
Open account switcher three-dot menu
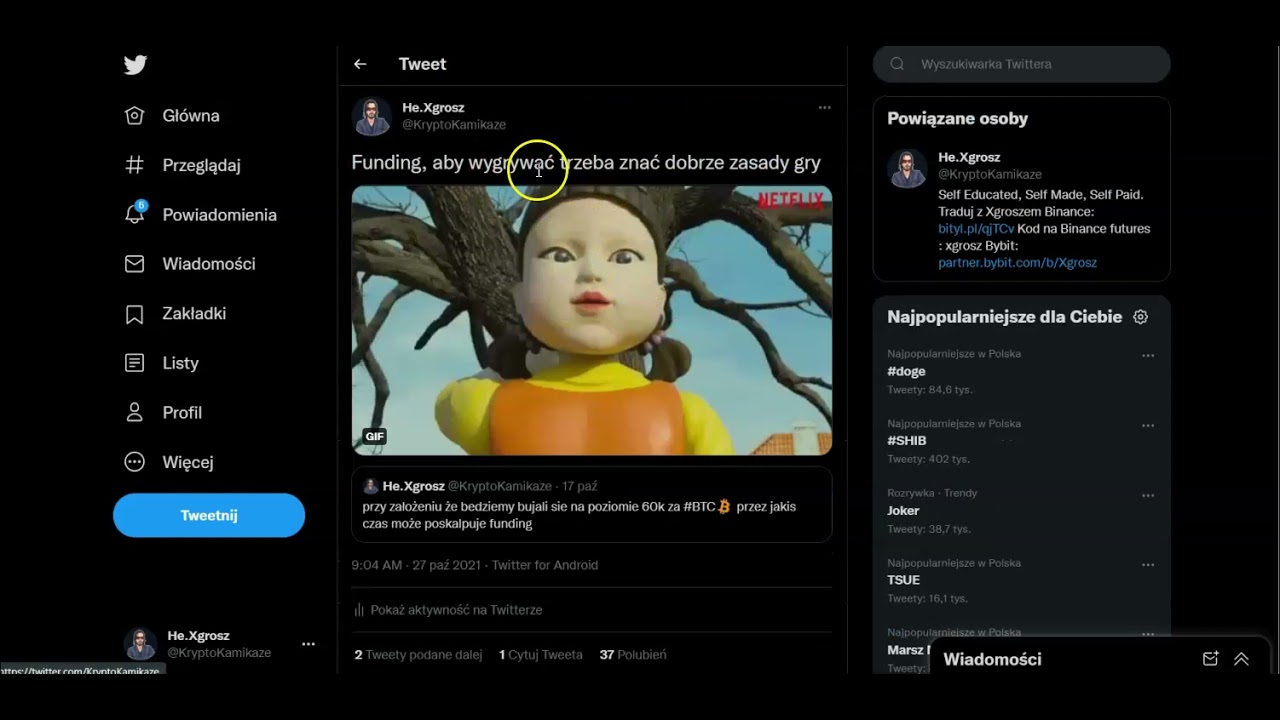[308, 644]
